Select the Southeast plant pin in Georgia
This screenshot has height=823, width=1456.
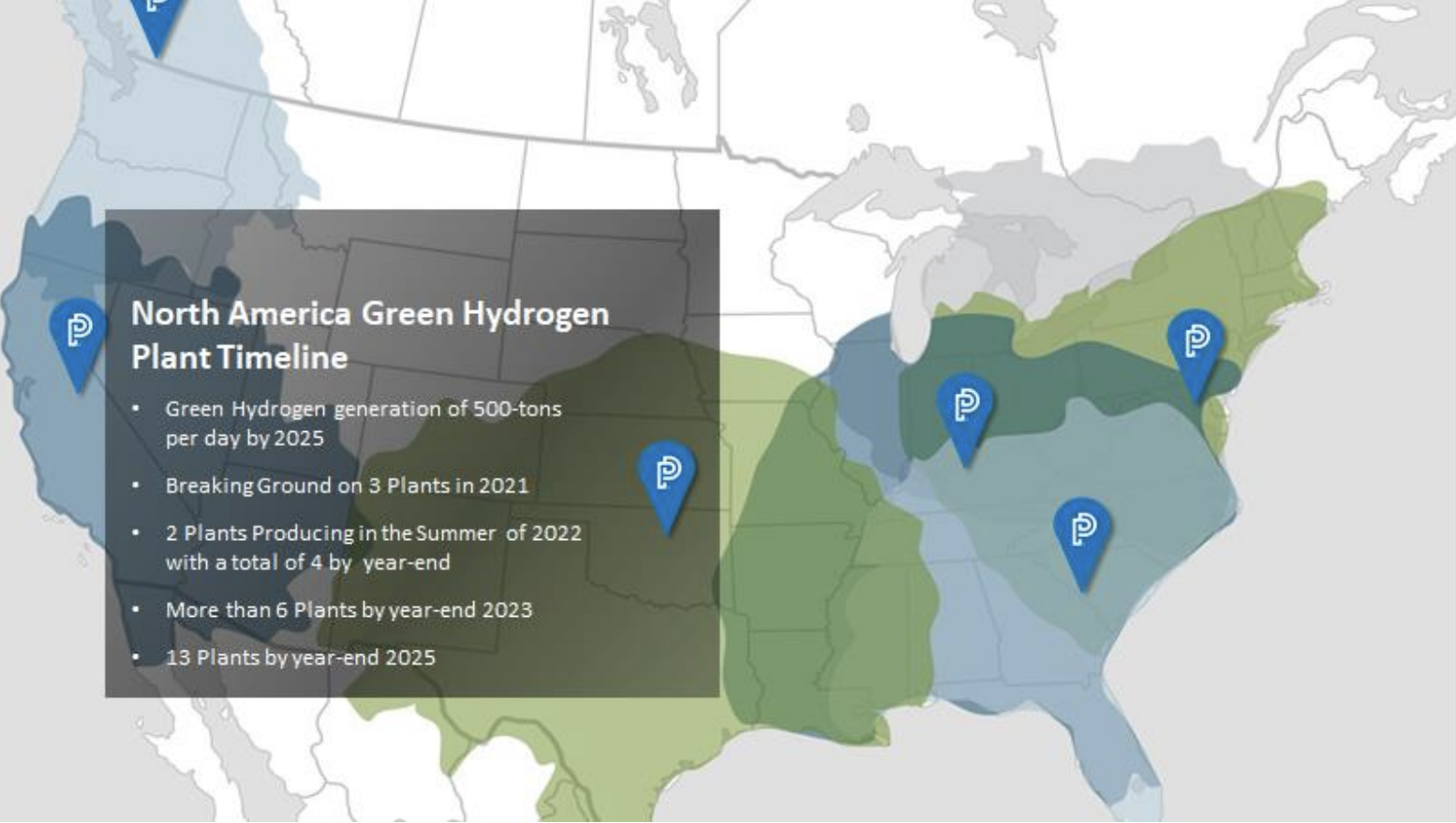(x=1082, y=531)
